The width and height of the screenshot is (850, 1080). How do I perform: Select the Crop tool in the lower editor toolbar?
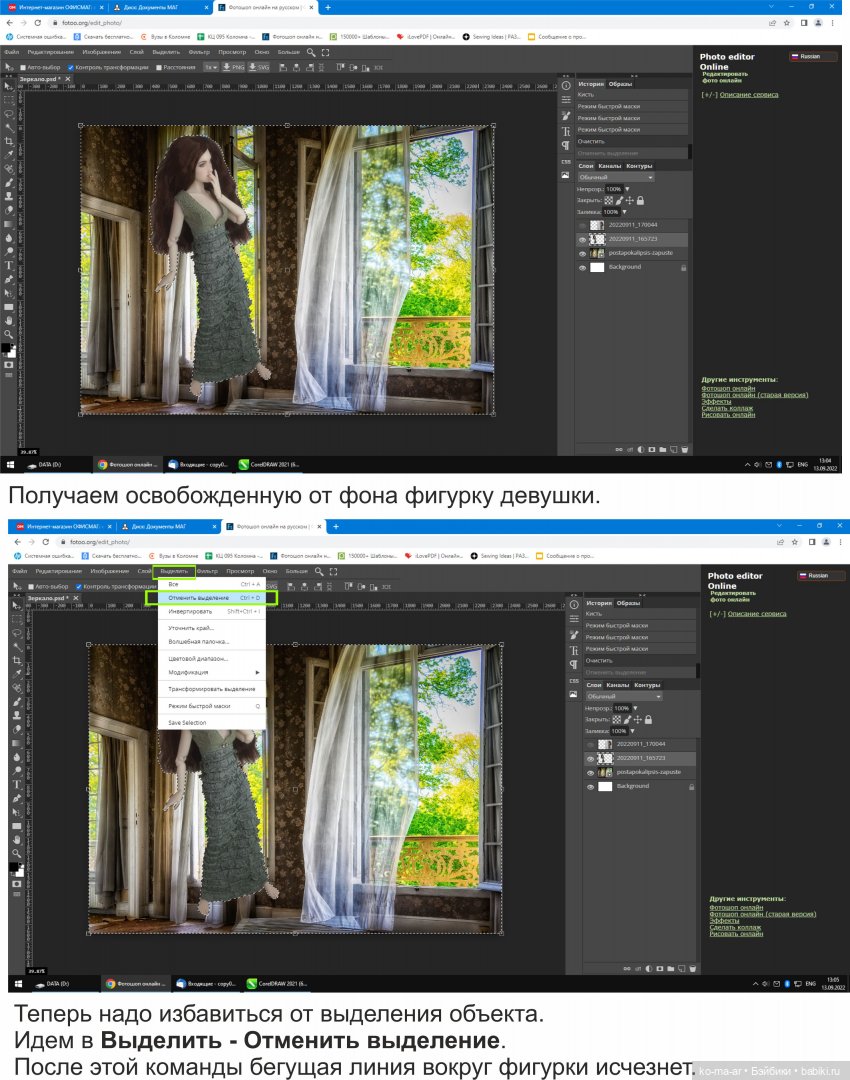18,661
